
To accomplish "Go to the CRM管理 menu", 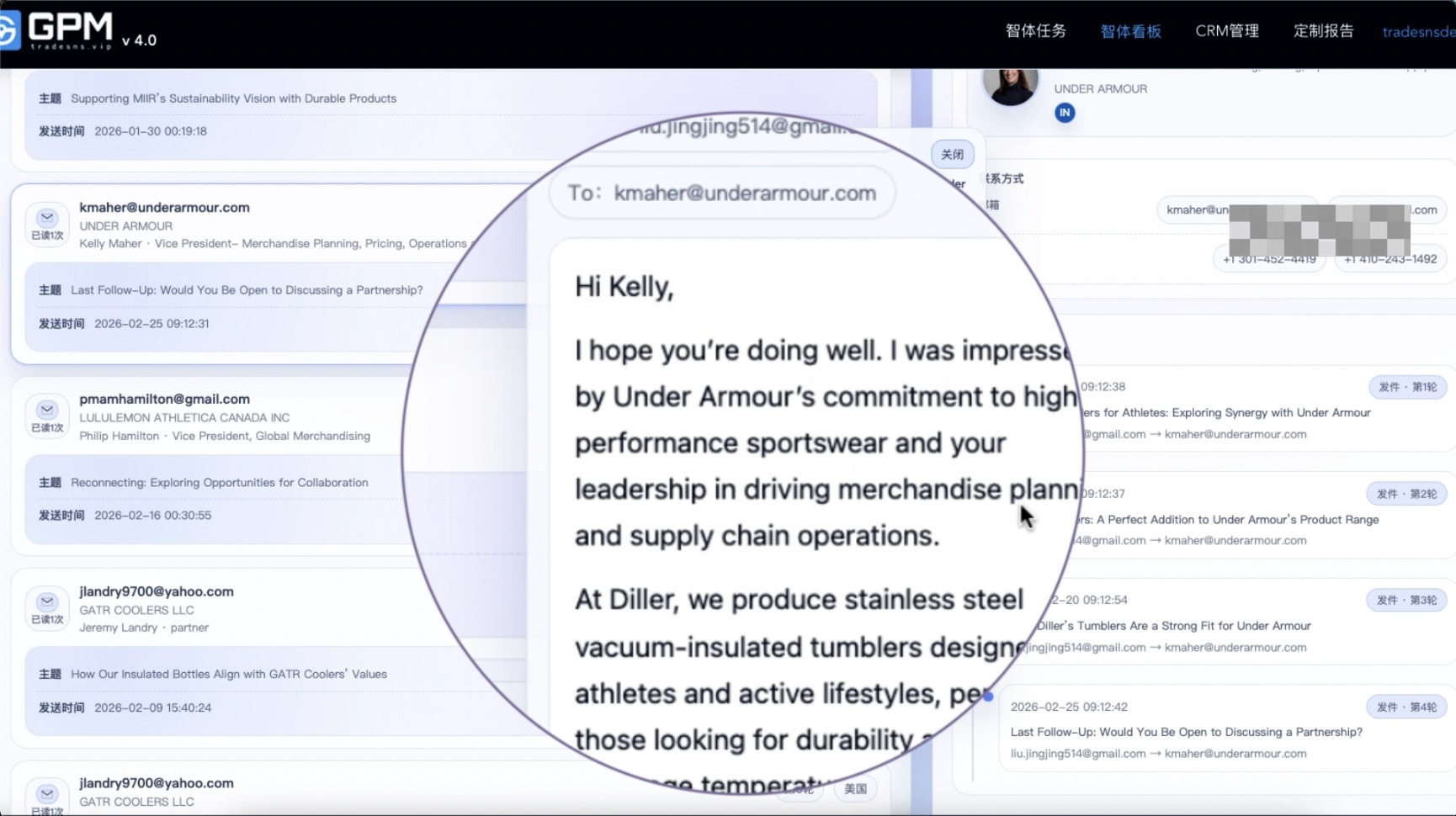I will (1226, 31).
